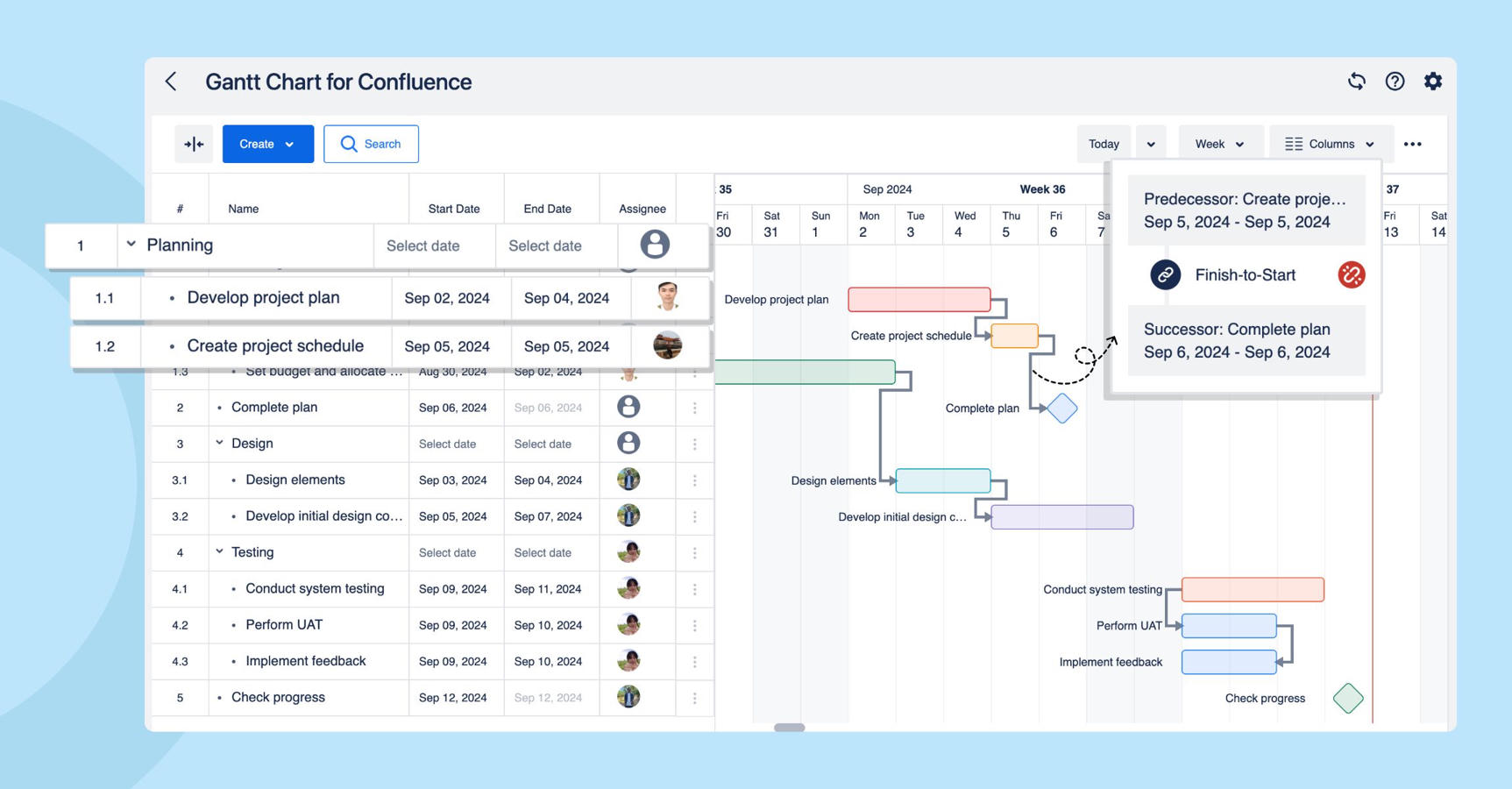Open row menu for Complete plan

point(695,408)
